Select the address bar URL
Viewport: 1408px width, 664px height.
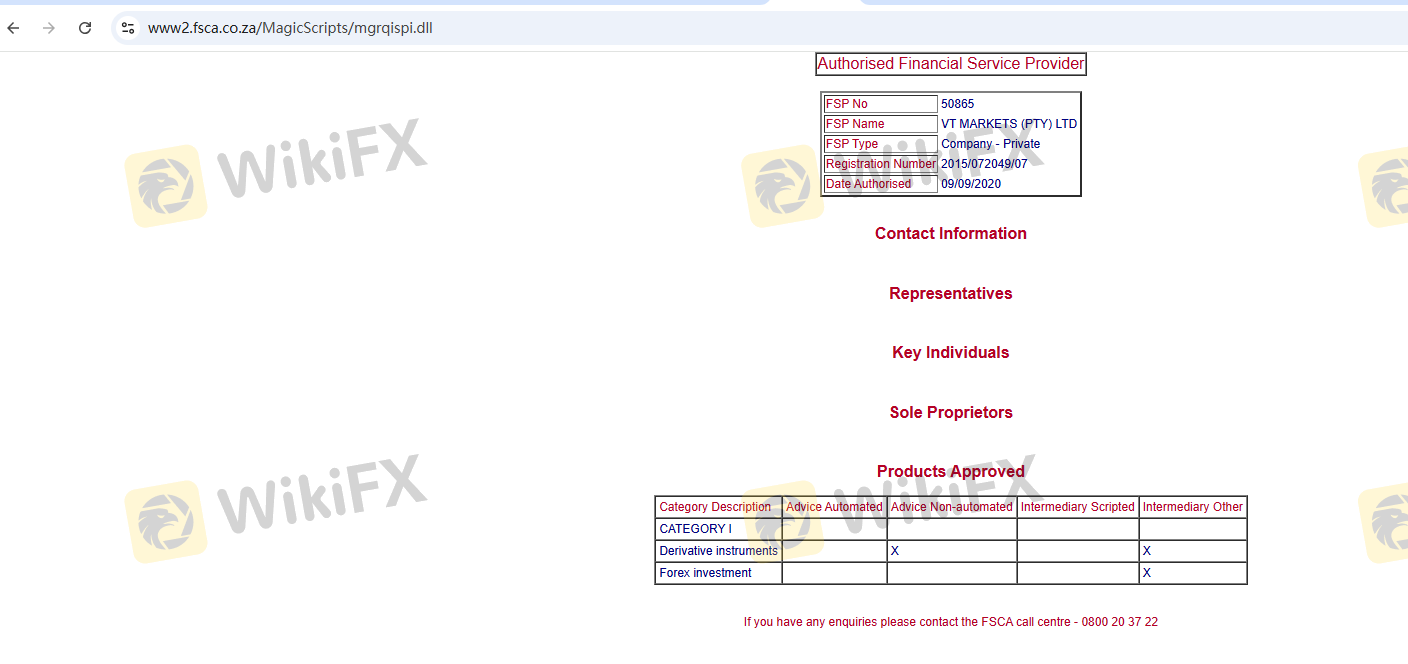tap(290, 28)
